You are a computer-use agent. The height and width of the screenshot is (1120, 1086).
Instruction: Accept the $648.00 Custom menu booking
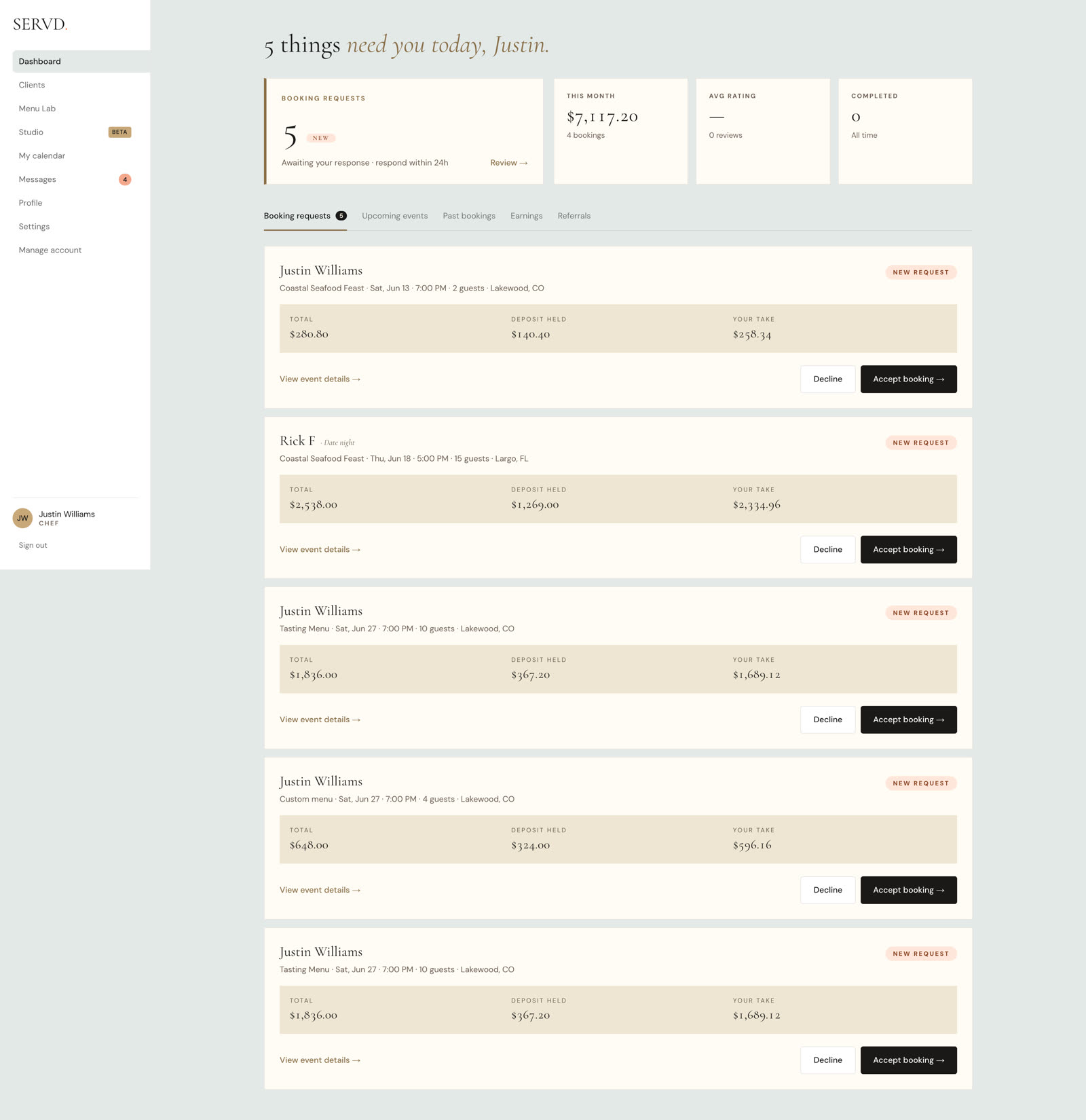(909, 890)
